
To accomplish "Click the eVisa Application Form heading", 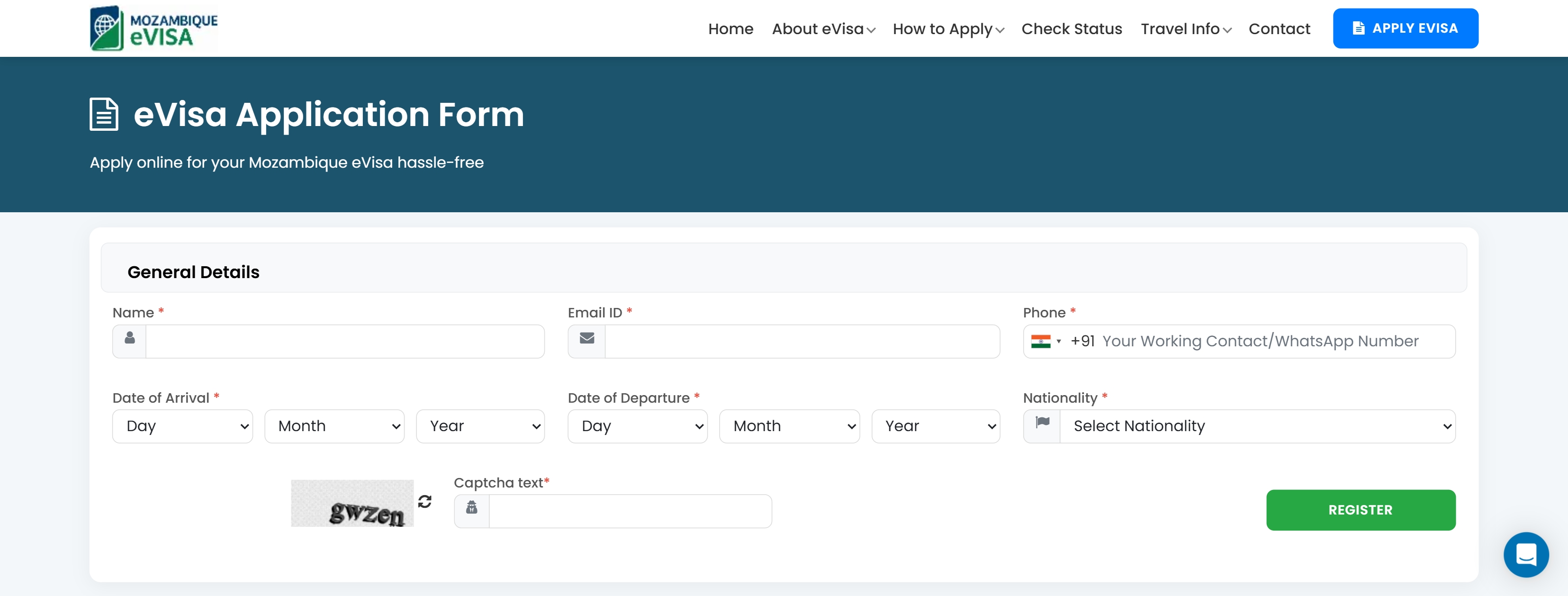I will [x=329, y=115].
